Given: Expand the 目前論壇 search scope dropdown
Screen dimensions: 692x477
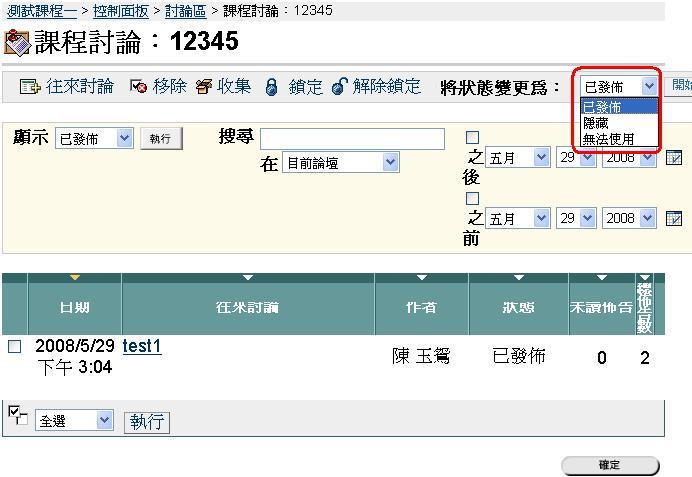Looking at the screenshot, I should [340, 162].
